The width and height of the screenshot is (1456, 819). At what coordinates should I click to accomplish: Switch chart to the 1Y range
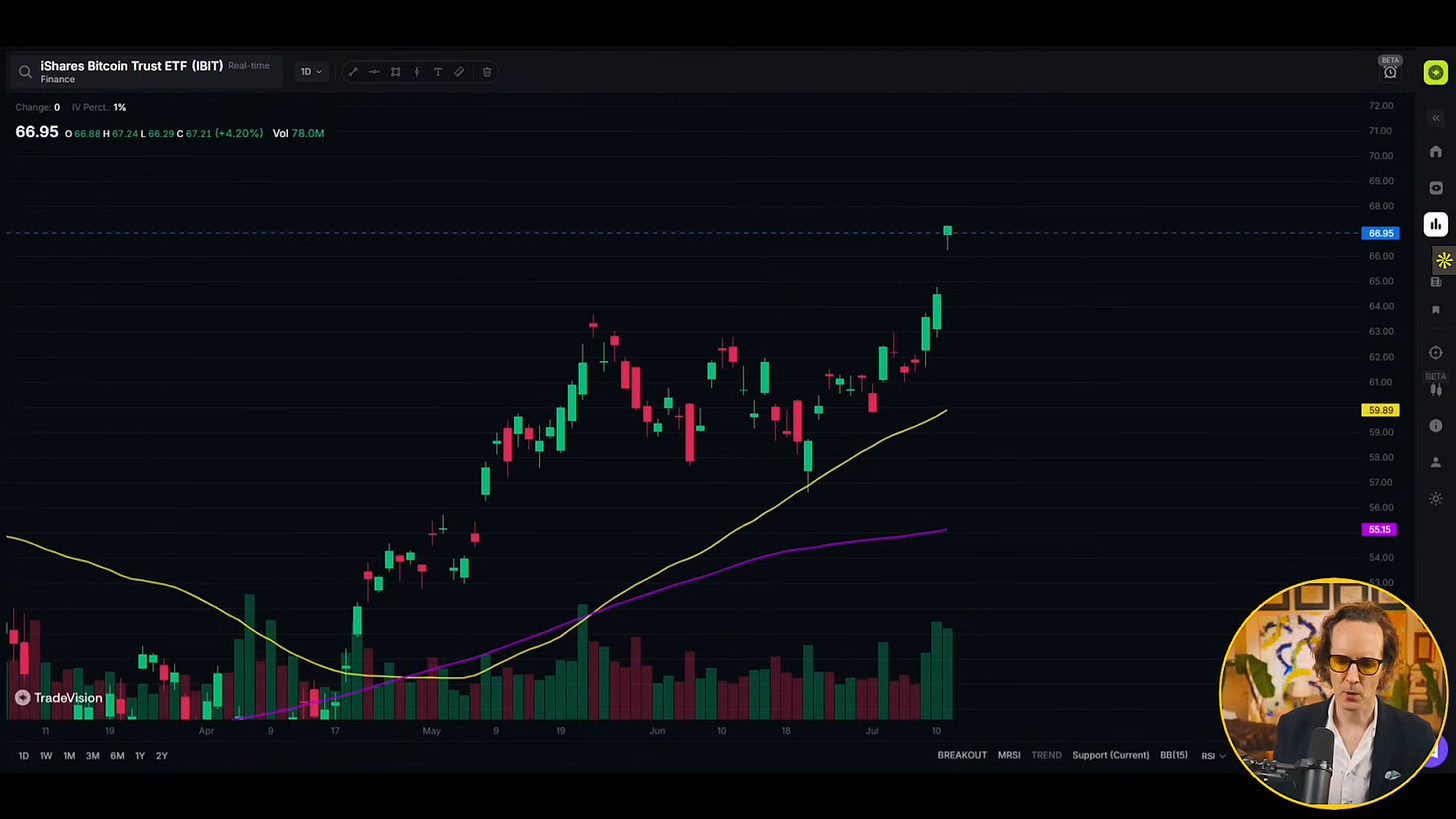coord(139,755)
